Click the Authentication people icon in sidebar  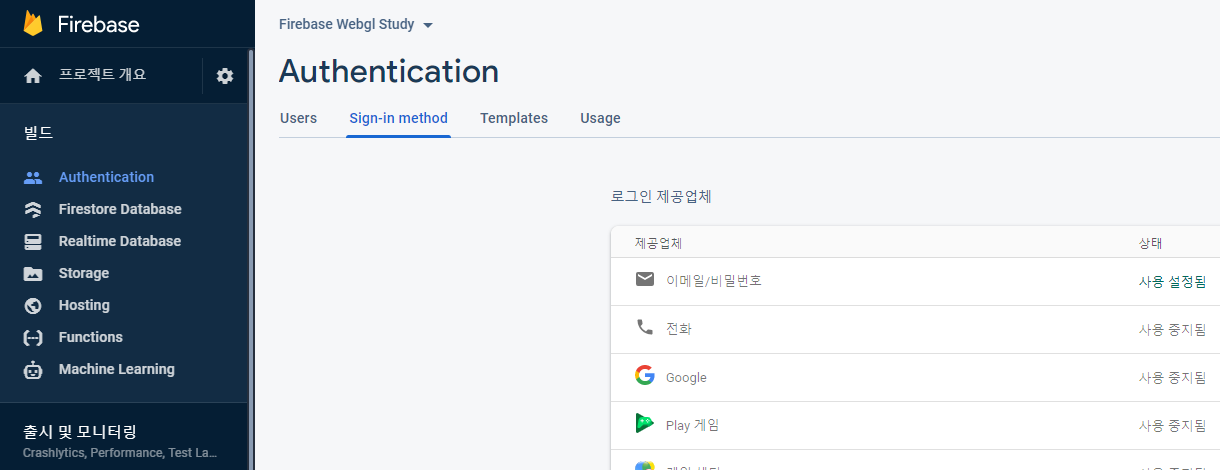33,177
